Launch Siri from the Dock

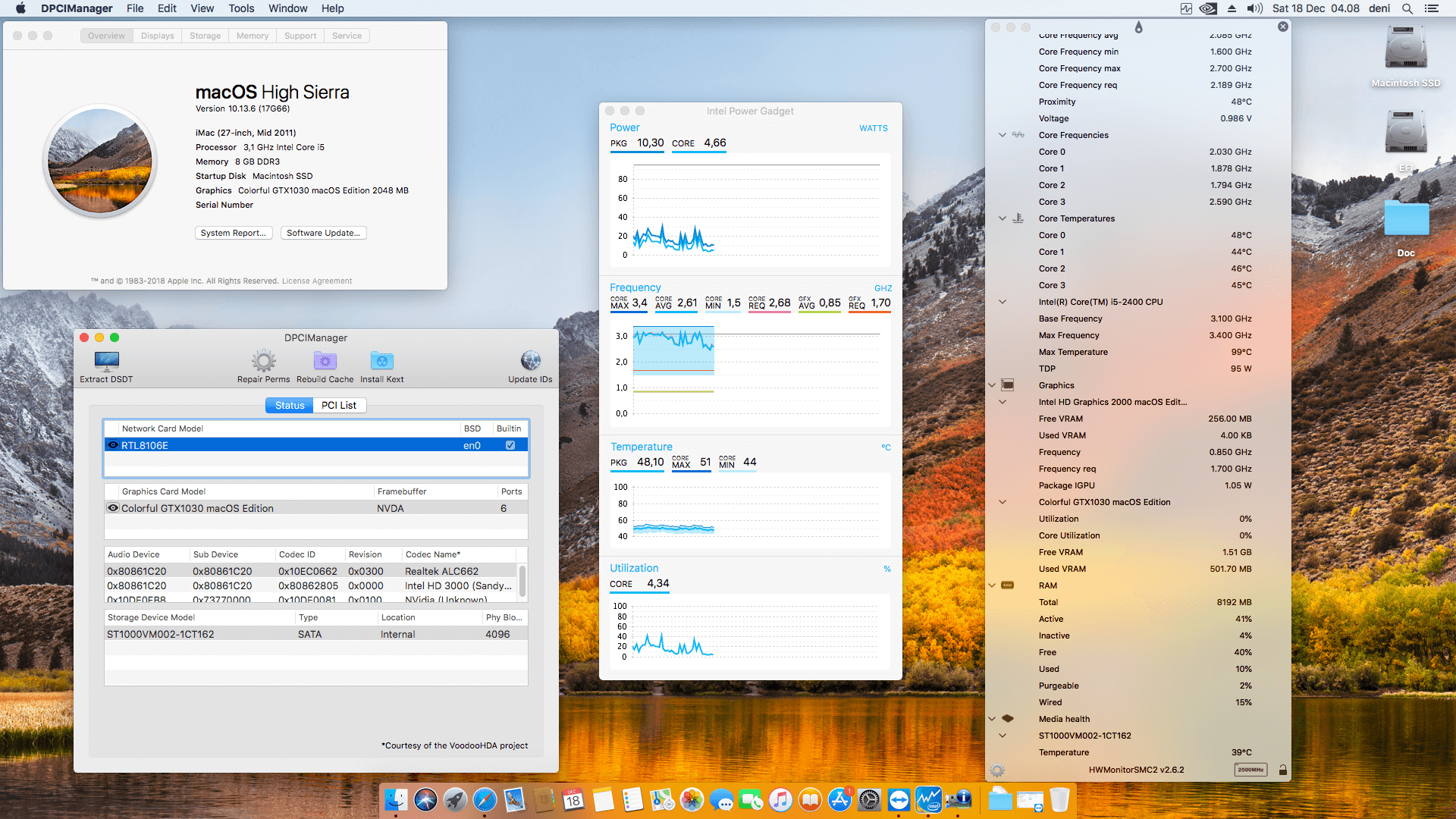425,799
